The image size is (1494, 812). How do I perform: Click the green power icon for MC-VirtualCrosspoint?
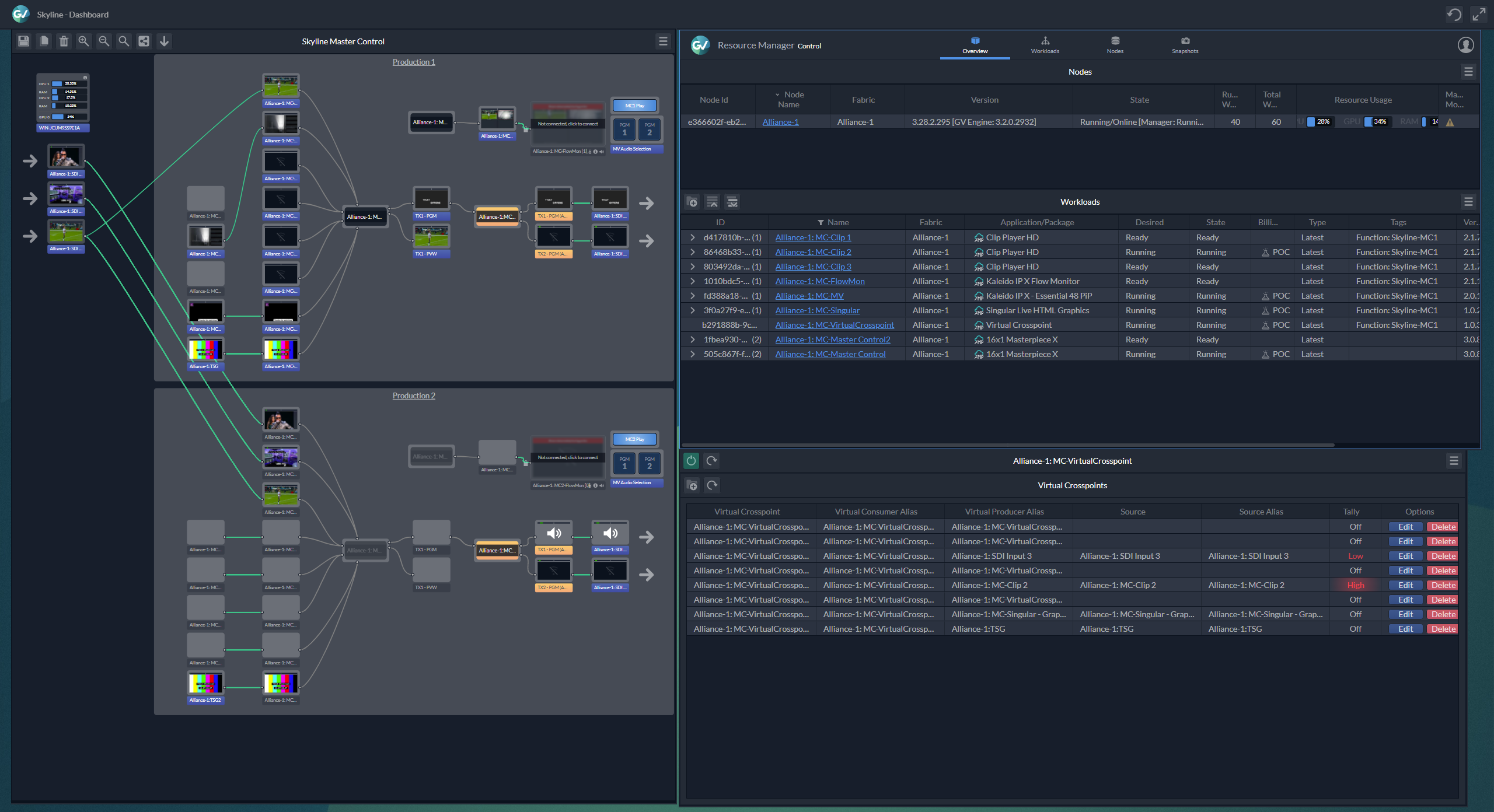pos(691,461)
